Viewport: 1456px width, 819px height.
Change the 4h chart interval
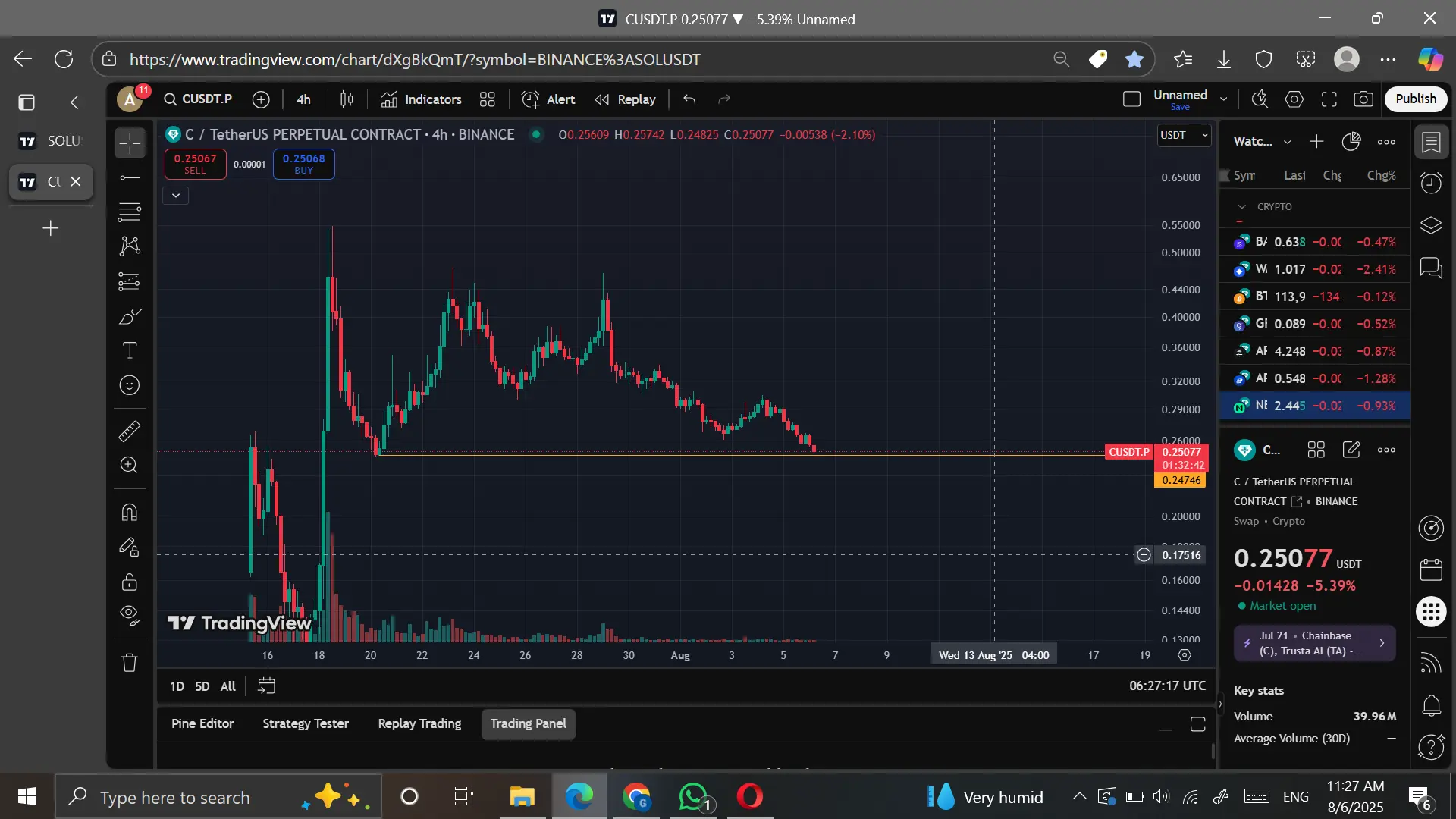(x=303, y=99)
